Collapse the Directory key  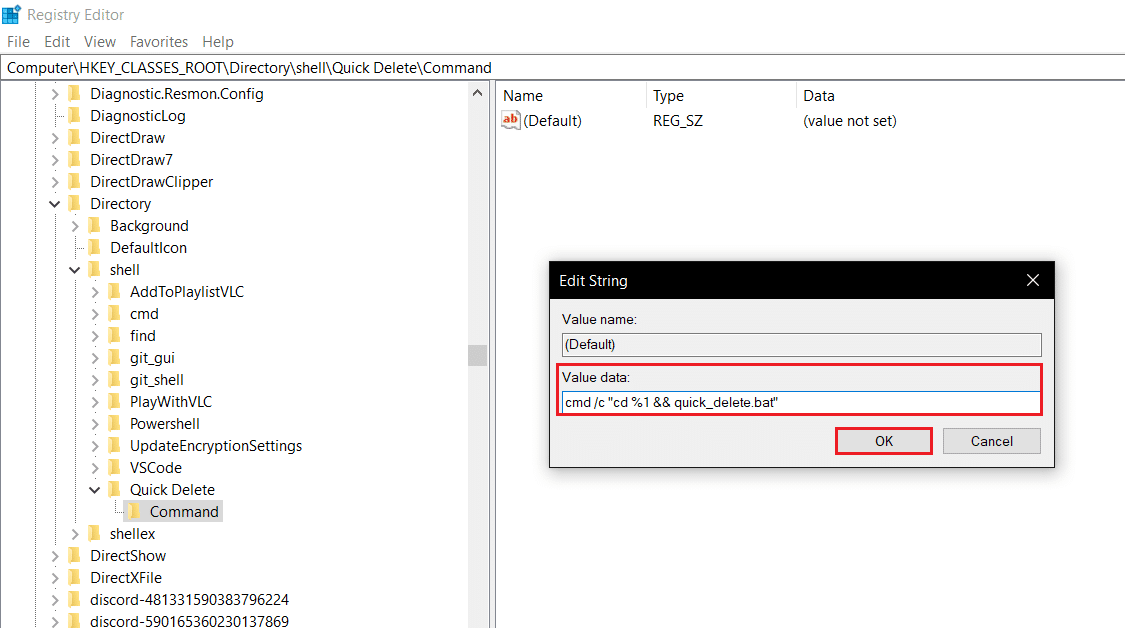coord(55,204)
